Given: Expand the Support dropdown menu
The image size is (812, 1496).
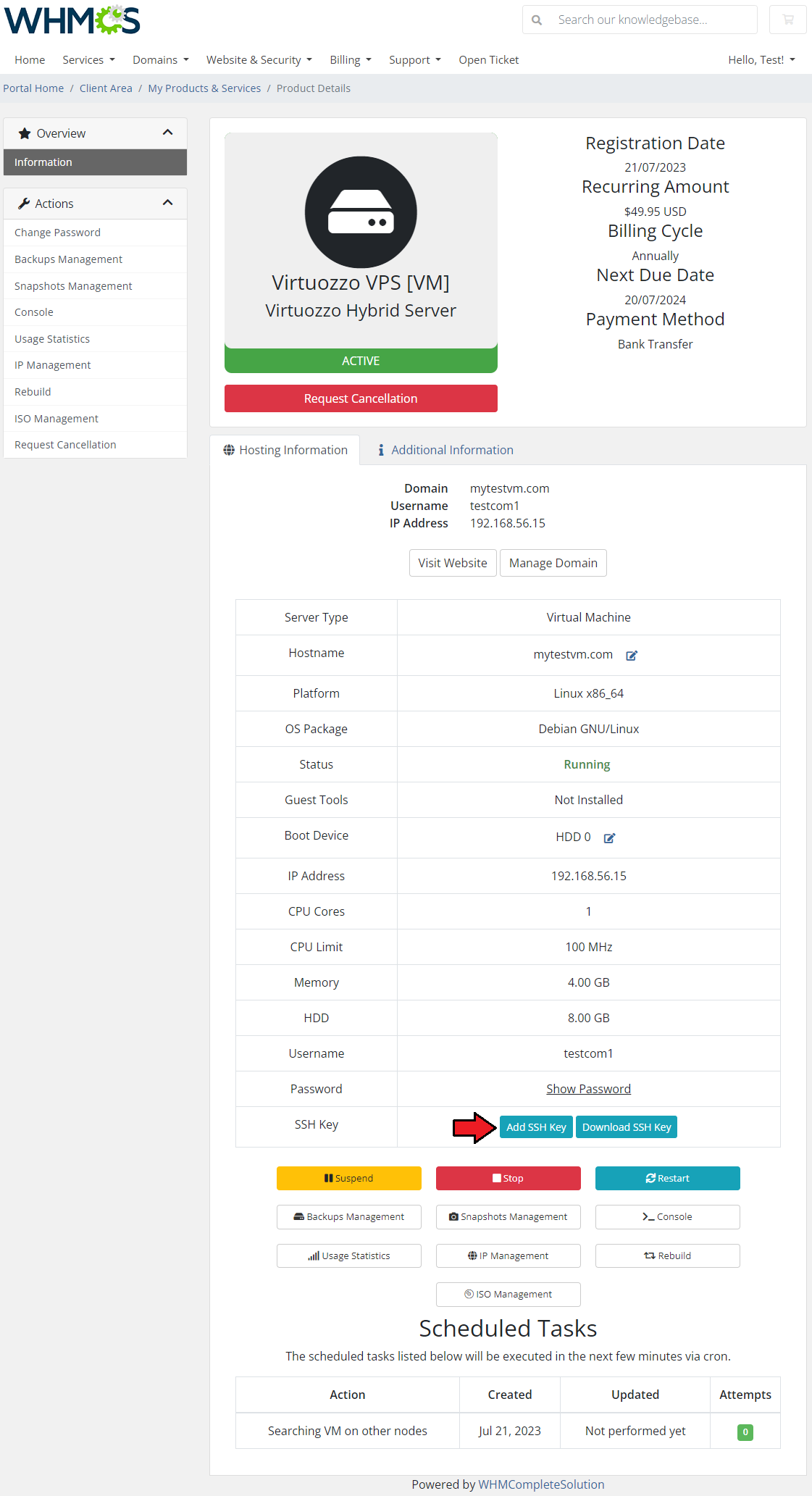Looking at the screenshot, I should click(414, 59).
